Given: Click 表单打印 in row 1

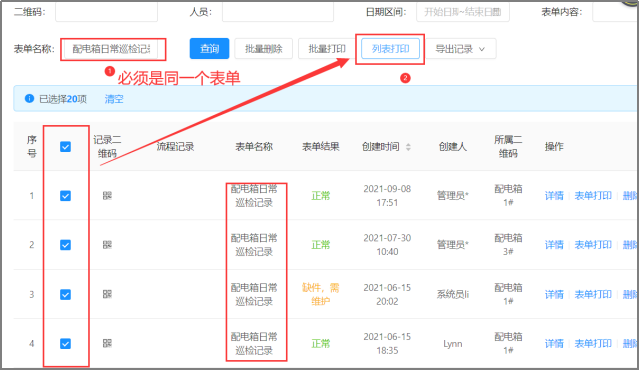Looking at the screenshot, I should 593,196.
